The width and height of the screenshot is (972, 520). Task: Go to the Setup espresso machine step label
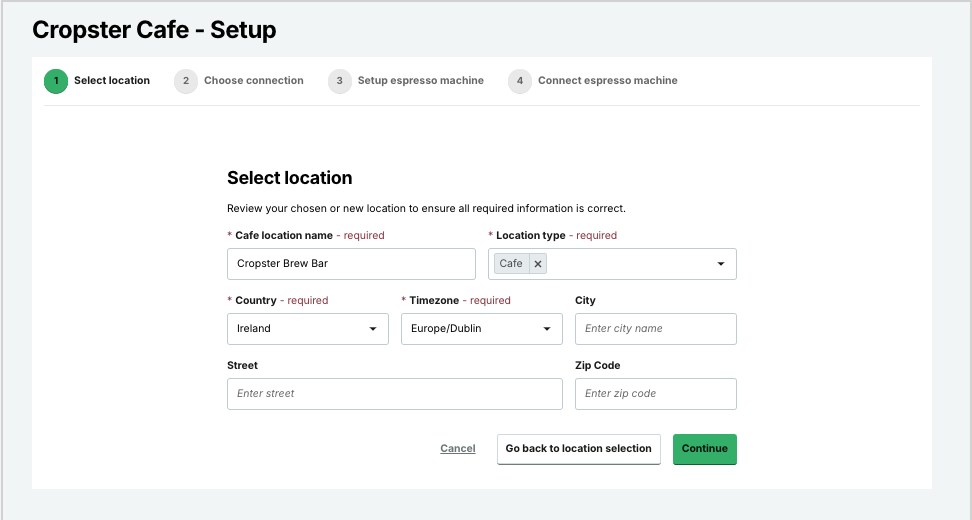click(x=420, y=81)
